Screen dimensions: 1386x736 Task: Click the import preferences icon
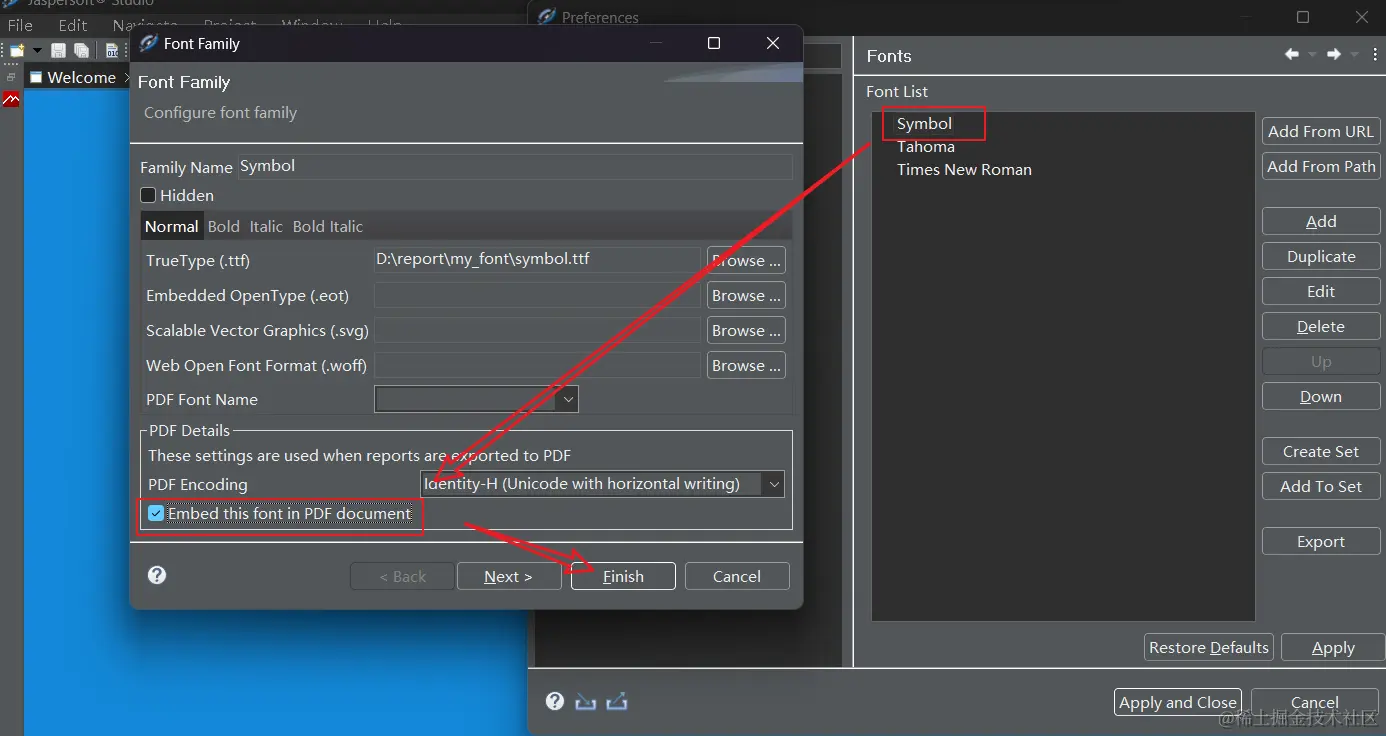coord(586,702)
